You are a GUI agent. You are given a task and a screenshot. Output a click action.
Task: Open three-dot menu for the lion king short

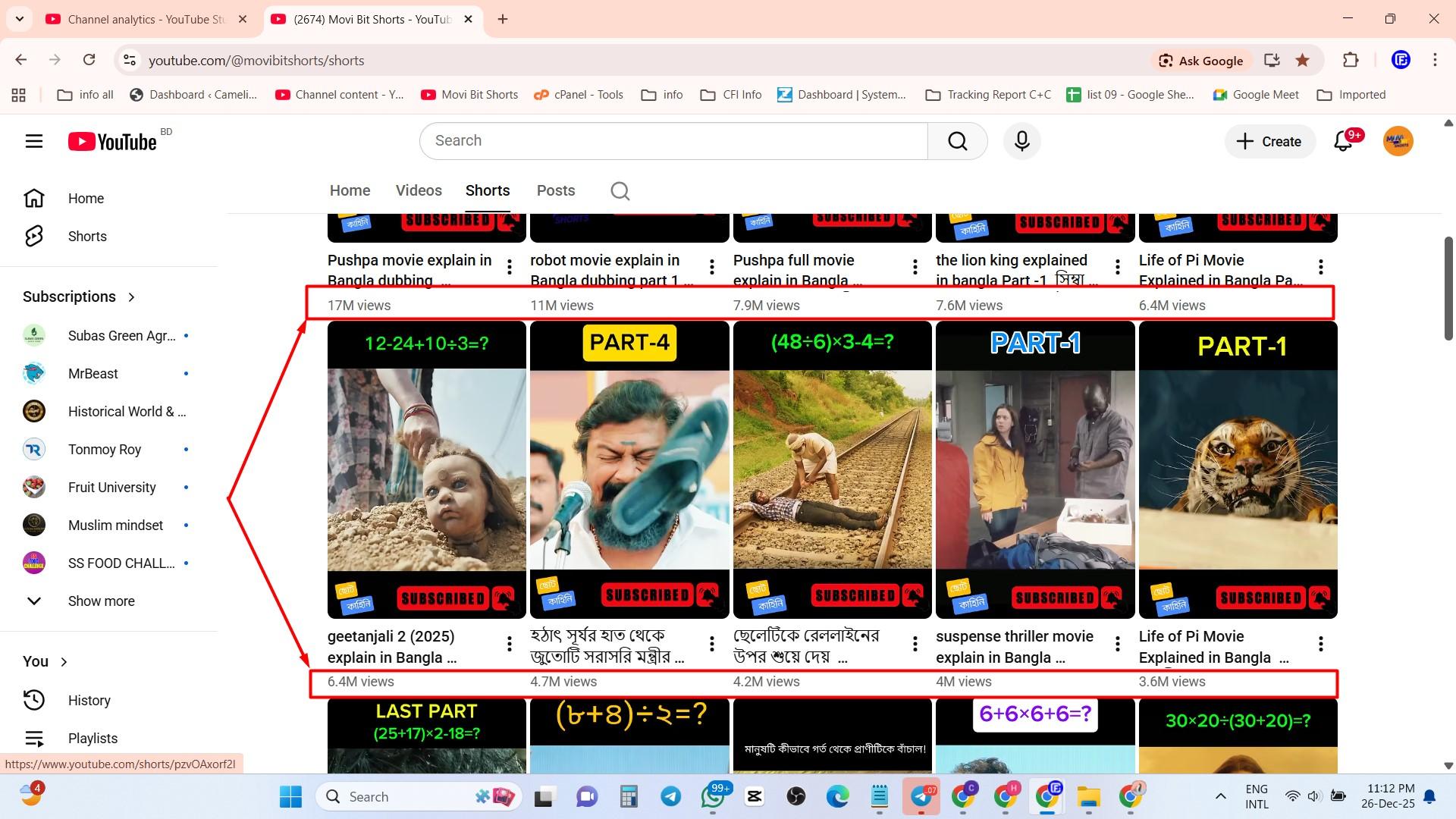(1118, 267)
